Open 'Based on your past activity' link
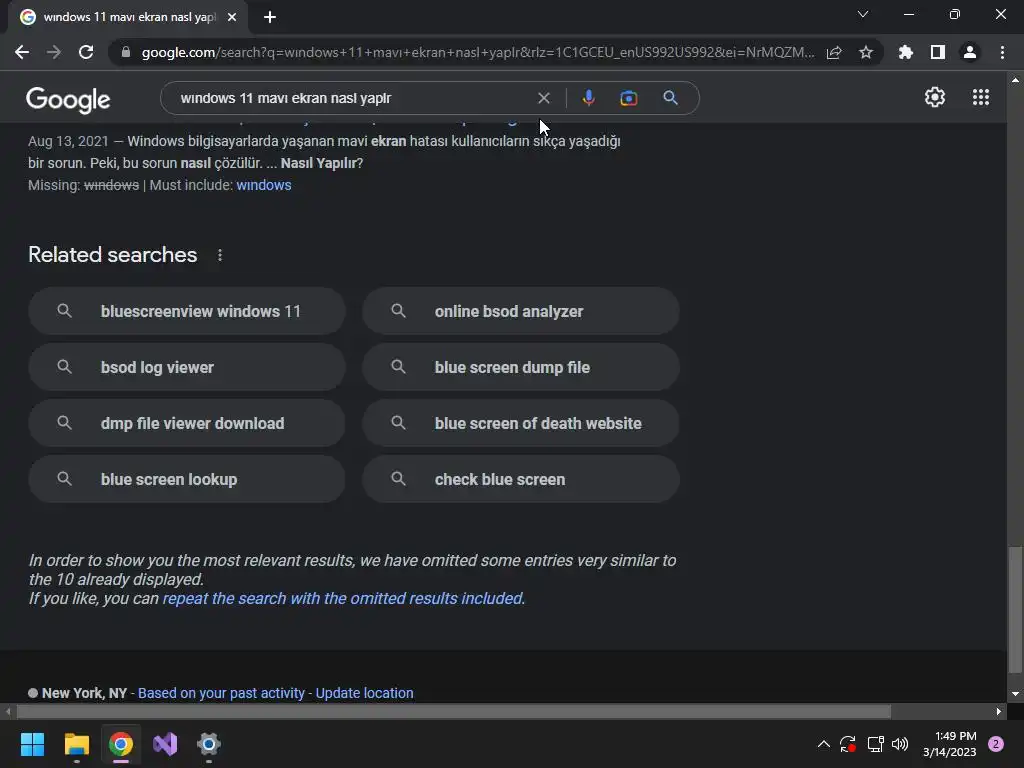1024x768 pixels. (221, 693)
